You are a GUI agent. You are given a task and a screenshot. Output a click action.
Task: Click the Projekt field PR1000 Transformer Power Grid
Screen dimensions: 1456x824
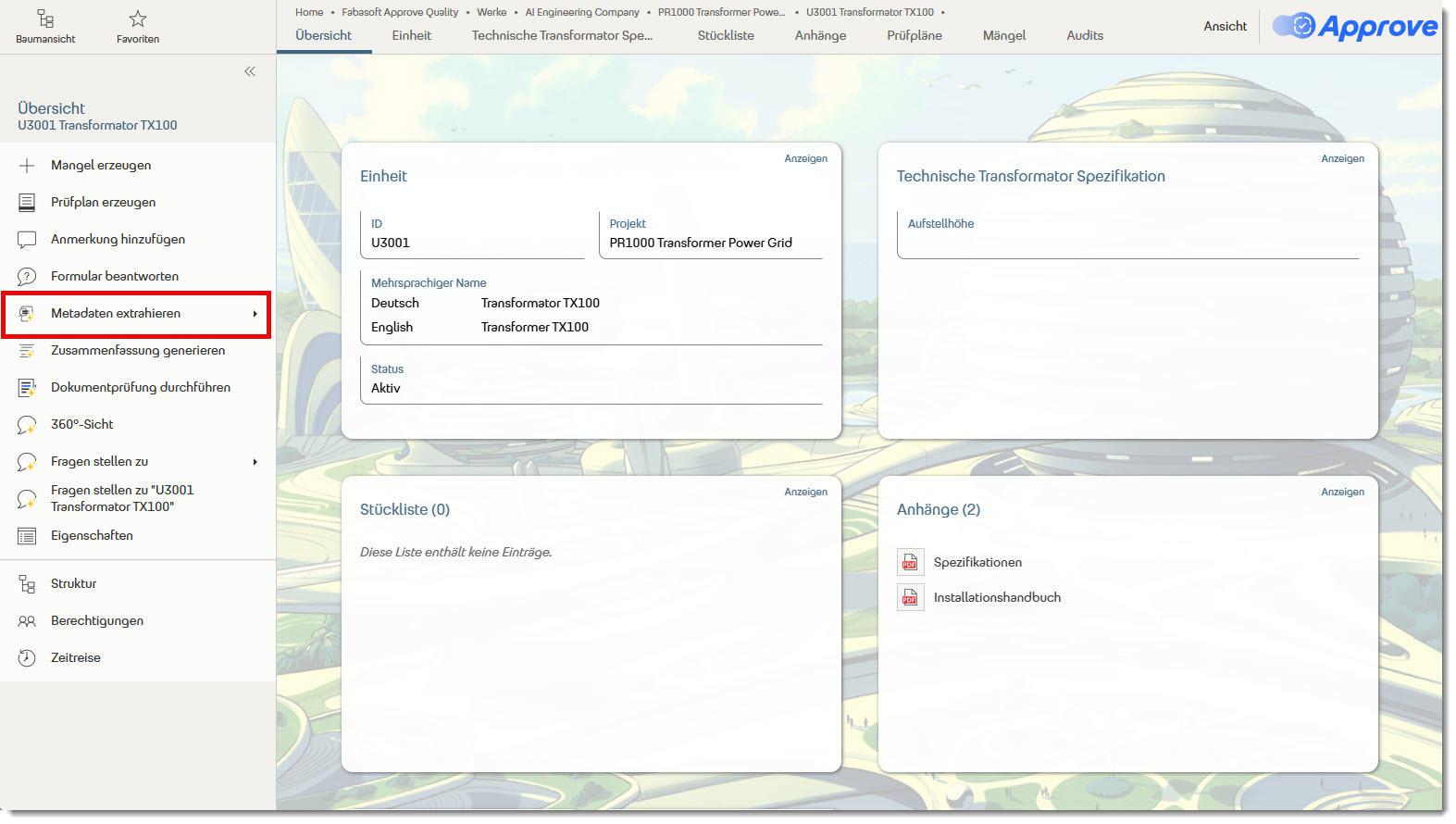tap(711, 234)
